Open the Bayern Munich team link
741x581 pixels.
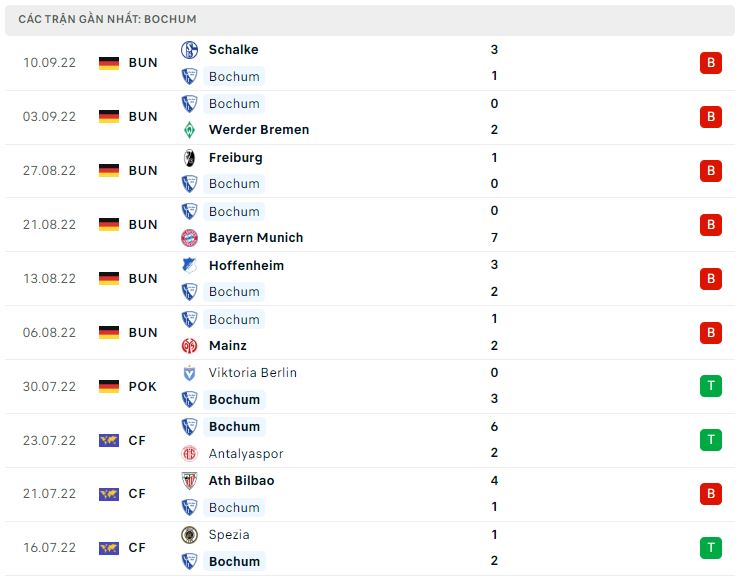click(255, 238)
